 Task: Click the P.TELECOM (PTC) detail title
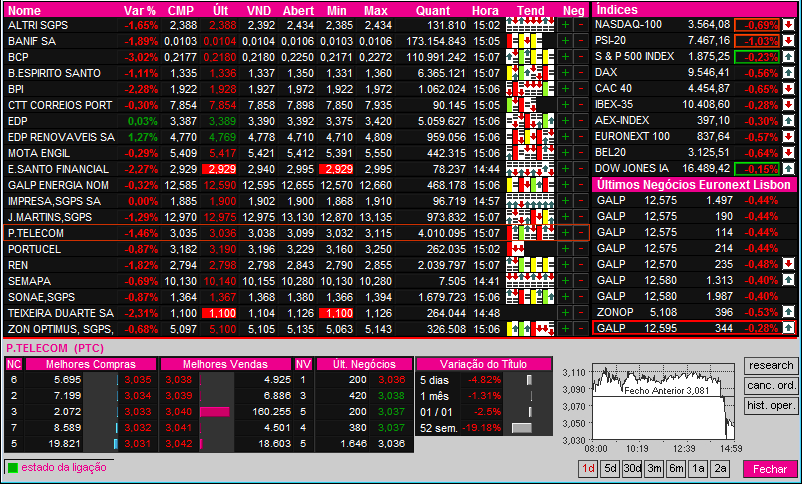tap(55, 348)
